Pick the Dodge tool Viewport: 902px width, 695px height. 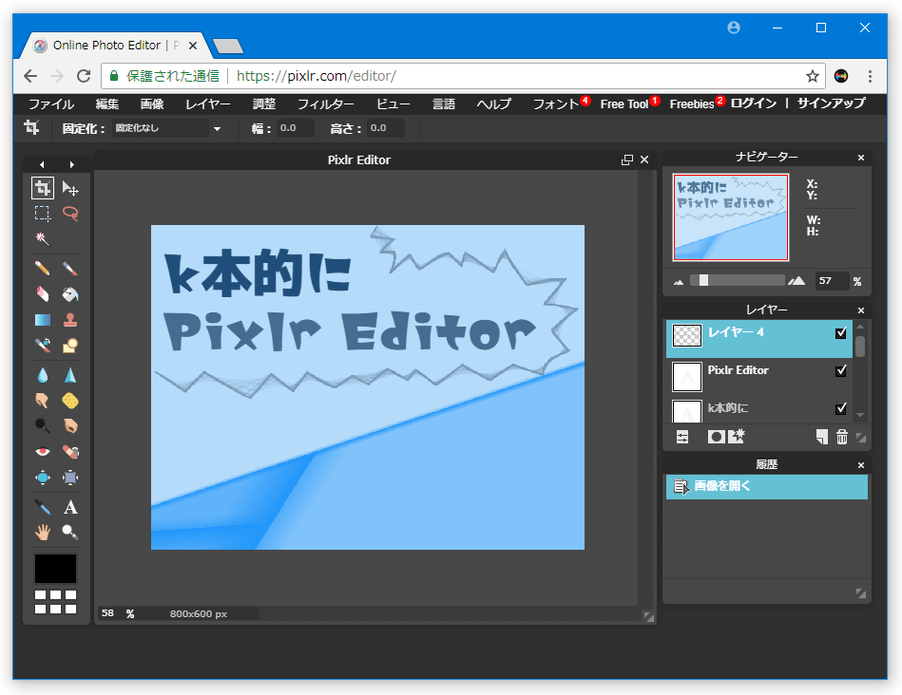tap(42, 426)
